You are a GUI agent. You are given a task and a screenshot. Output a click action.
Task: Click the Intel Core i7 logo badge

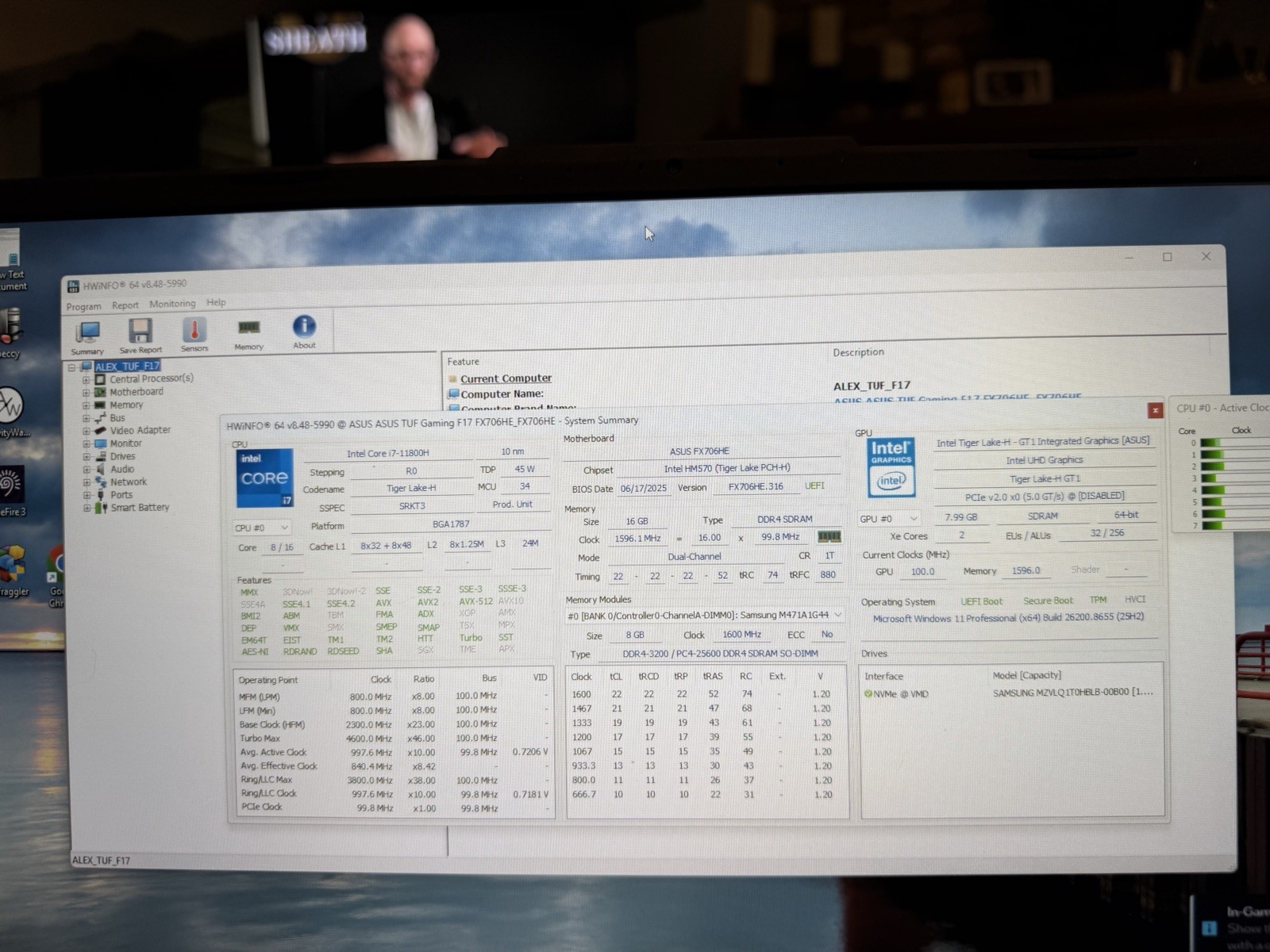[264, 479]
